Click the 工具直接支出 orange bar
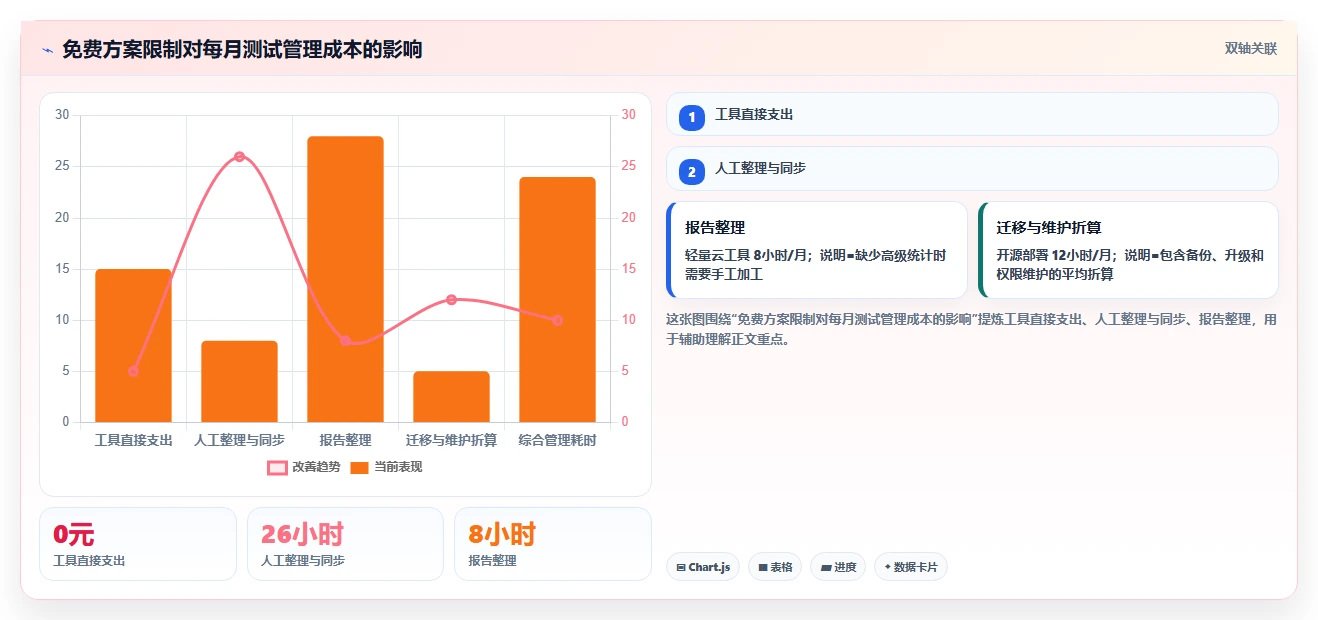The image size is (1318, 620). tap(133, 345)
